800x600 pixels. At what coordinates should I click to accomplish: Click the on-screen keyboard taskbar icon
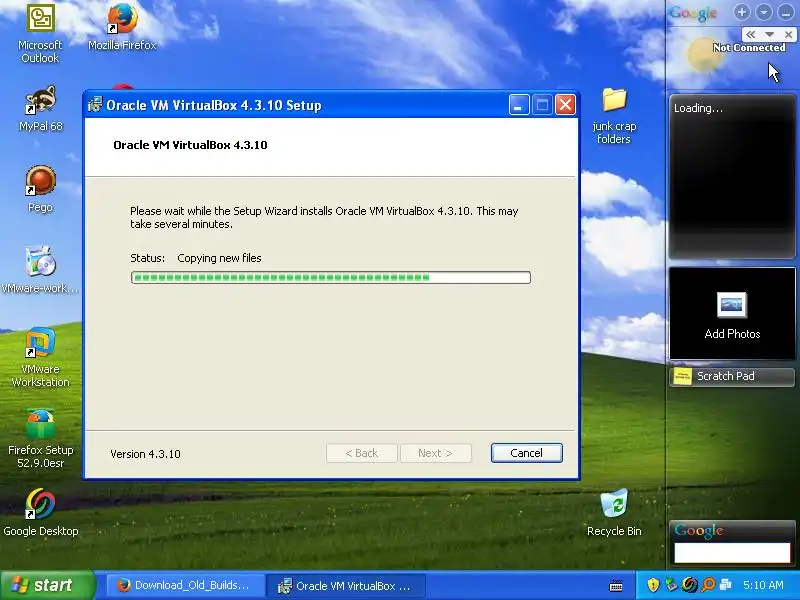click(616, 586)
